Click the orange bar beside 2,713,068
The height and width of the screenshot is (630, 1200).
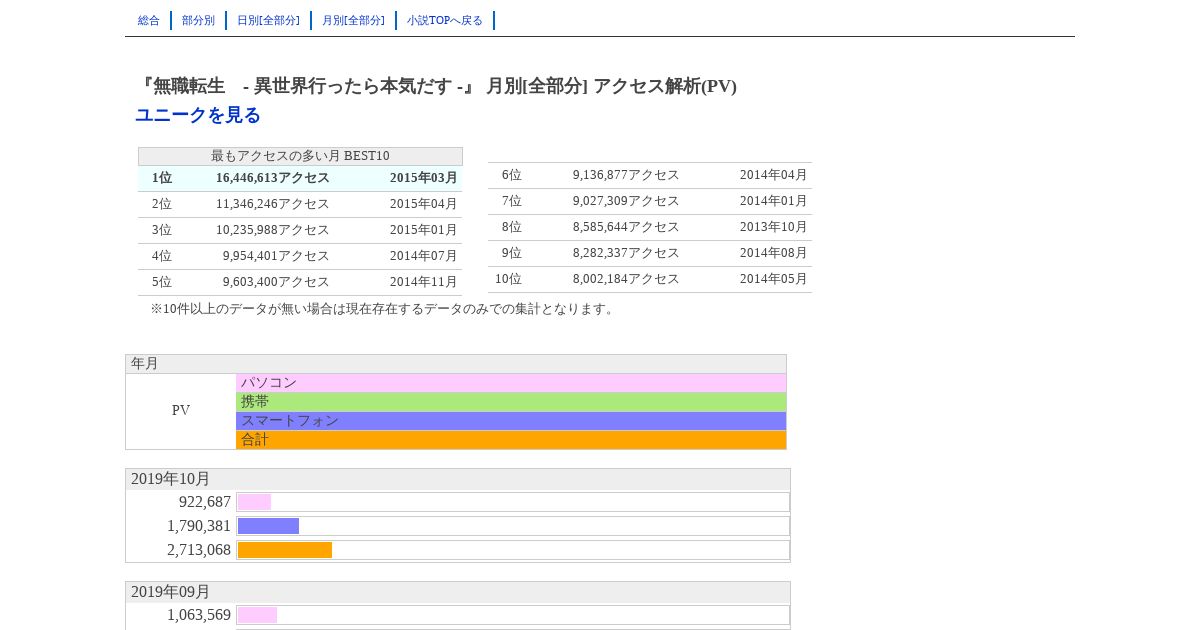285,550
